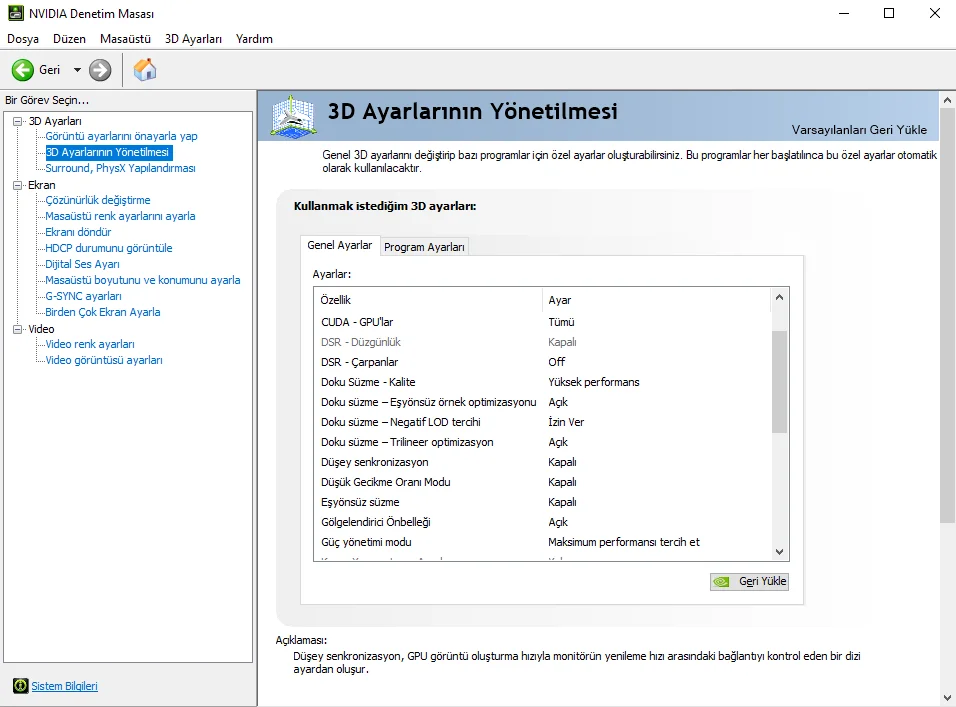Click the Off value for DSR Çarpanlar
Screen dimensions: 956x707
pos(557,362)
